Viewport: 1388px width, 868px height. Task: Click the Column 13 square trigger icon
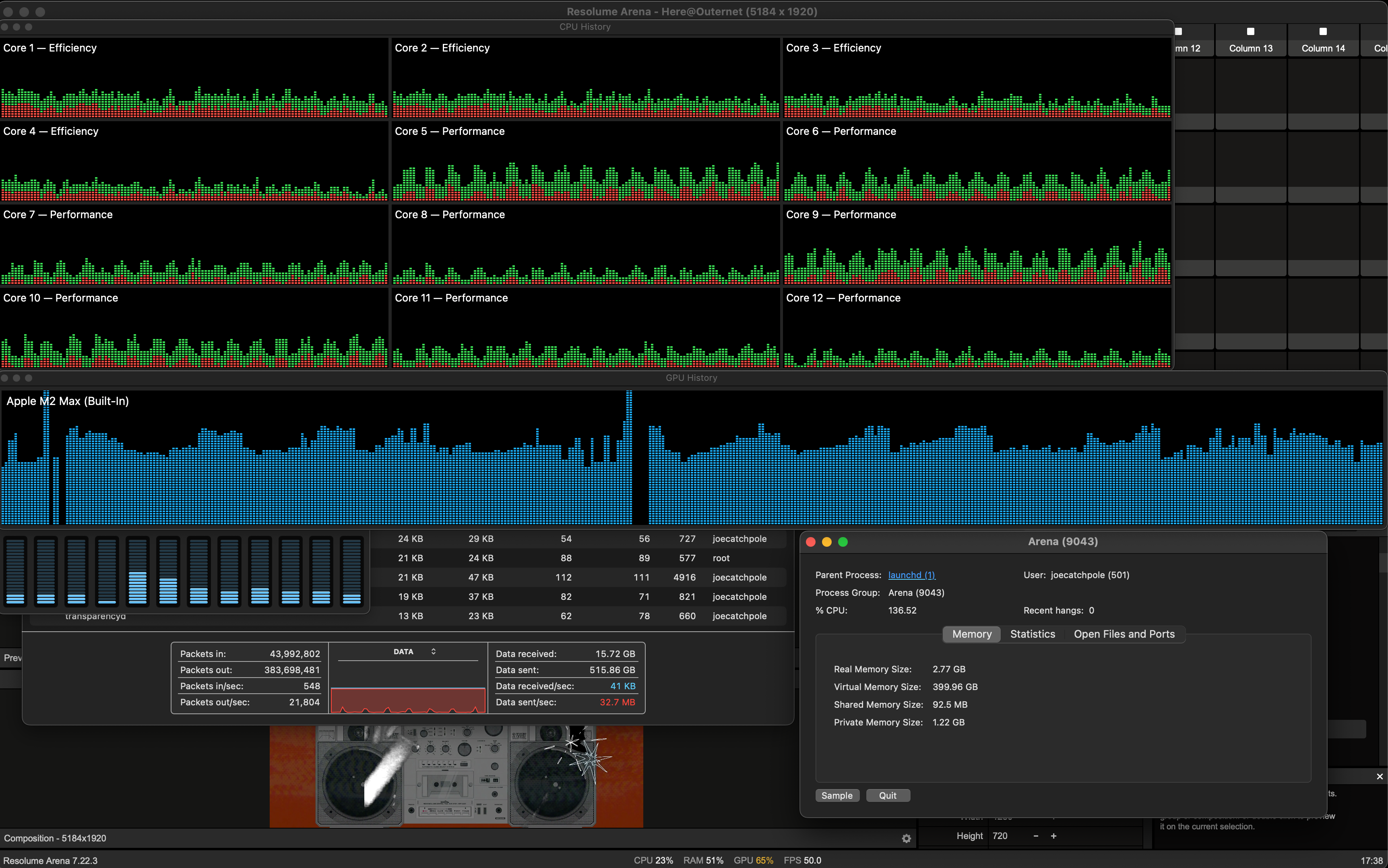pos(1250,31)
